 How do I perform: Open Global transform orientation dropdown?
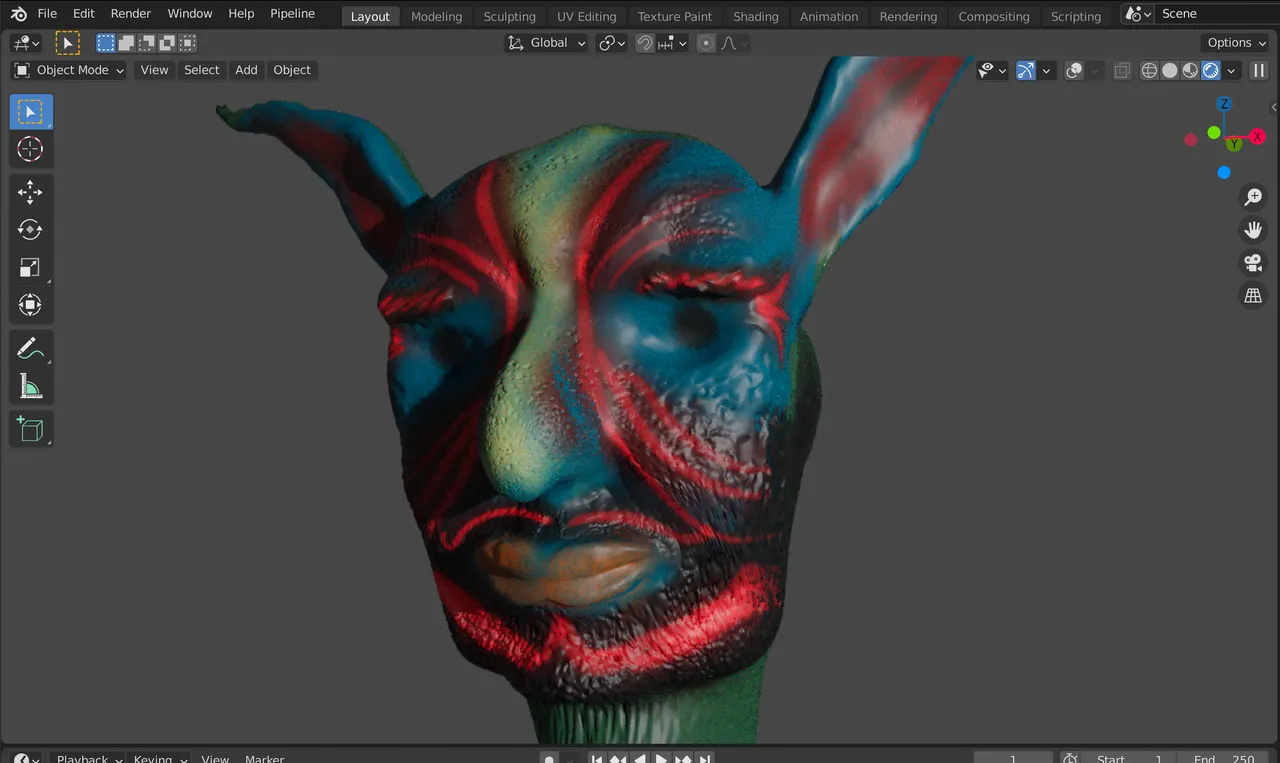point(546,43)
